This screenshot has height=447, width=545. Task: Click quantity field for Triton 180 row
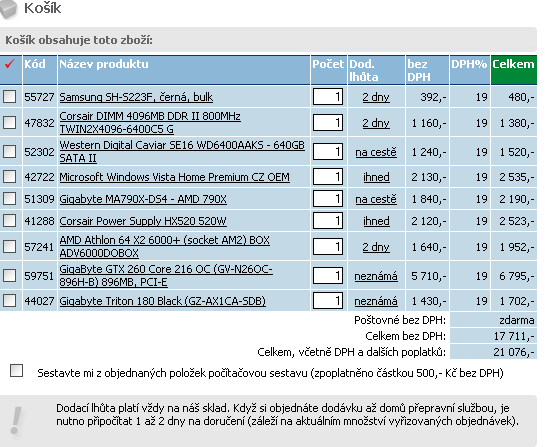pos(328,301)
